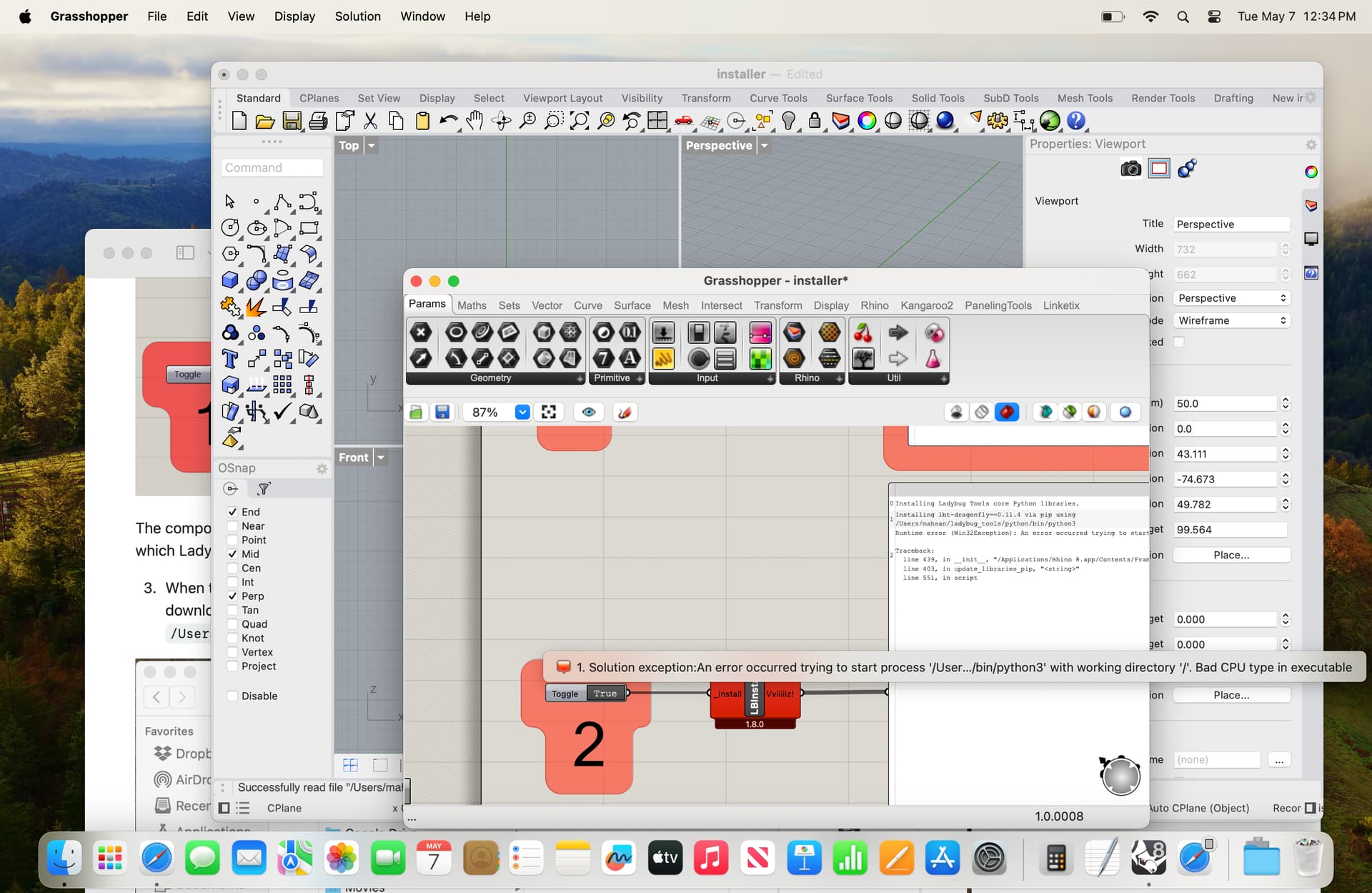
Task: Click the checkmark tool in left toolbar
Action: click(283, 411)
